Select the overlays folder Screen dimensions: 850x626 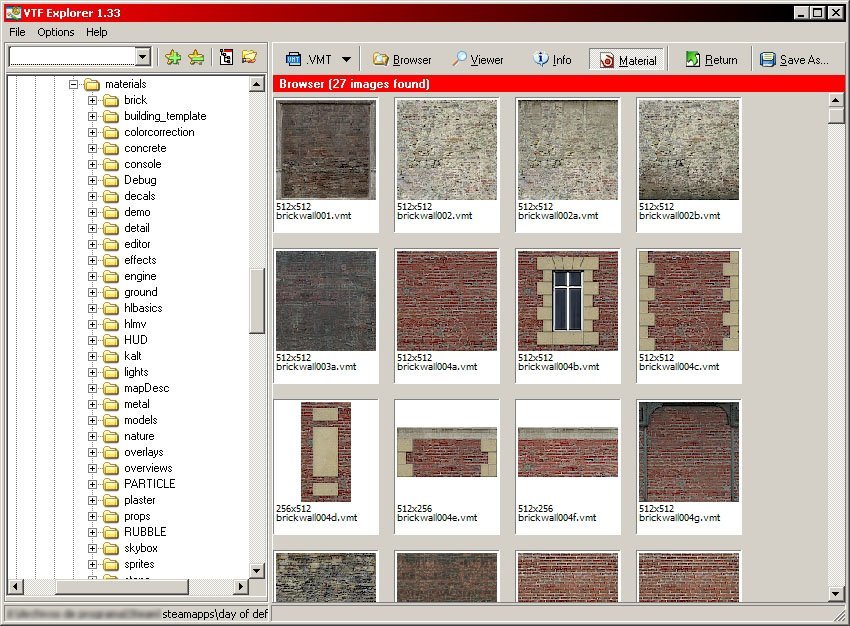(x=144, y=452)
